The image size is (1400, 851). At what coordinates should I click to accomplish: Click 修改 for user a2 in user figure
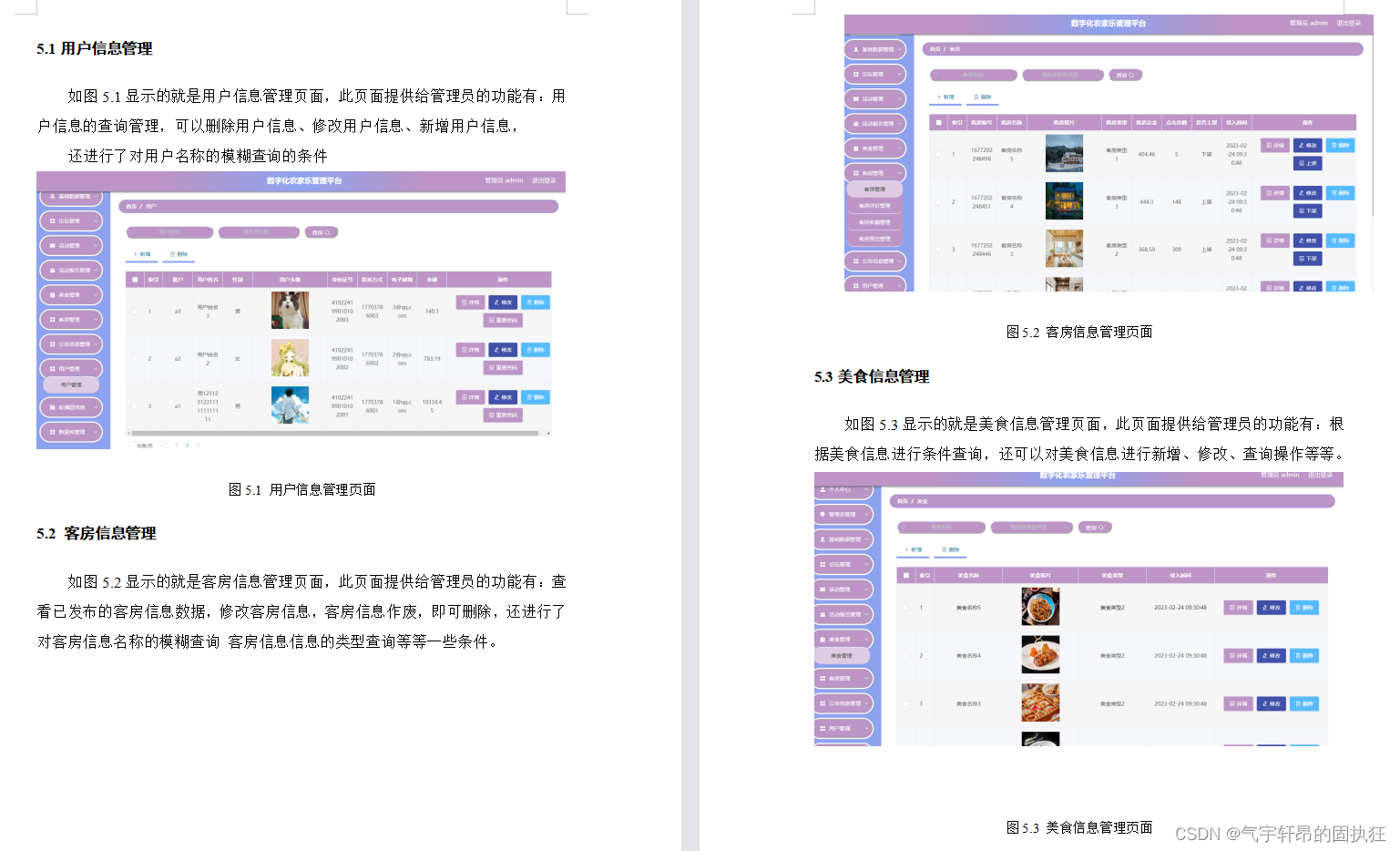(x=503, y=350)
